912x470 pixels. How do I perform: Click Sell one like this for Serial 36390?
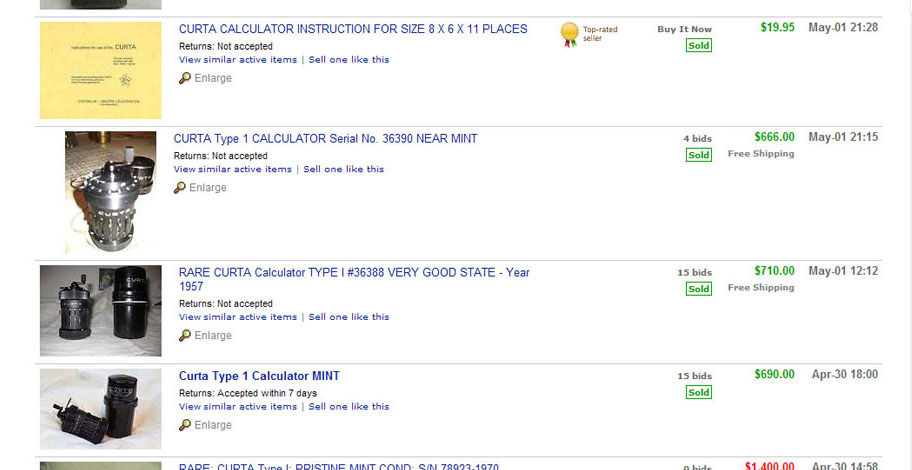pos(343,170)
